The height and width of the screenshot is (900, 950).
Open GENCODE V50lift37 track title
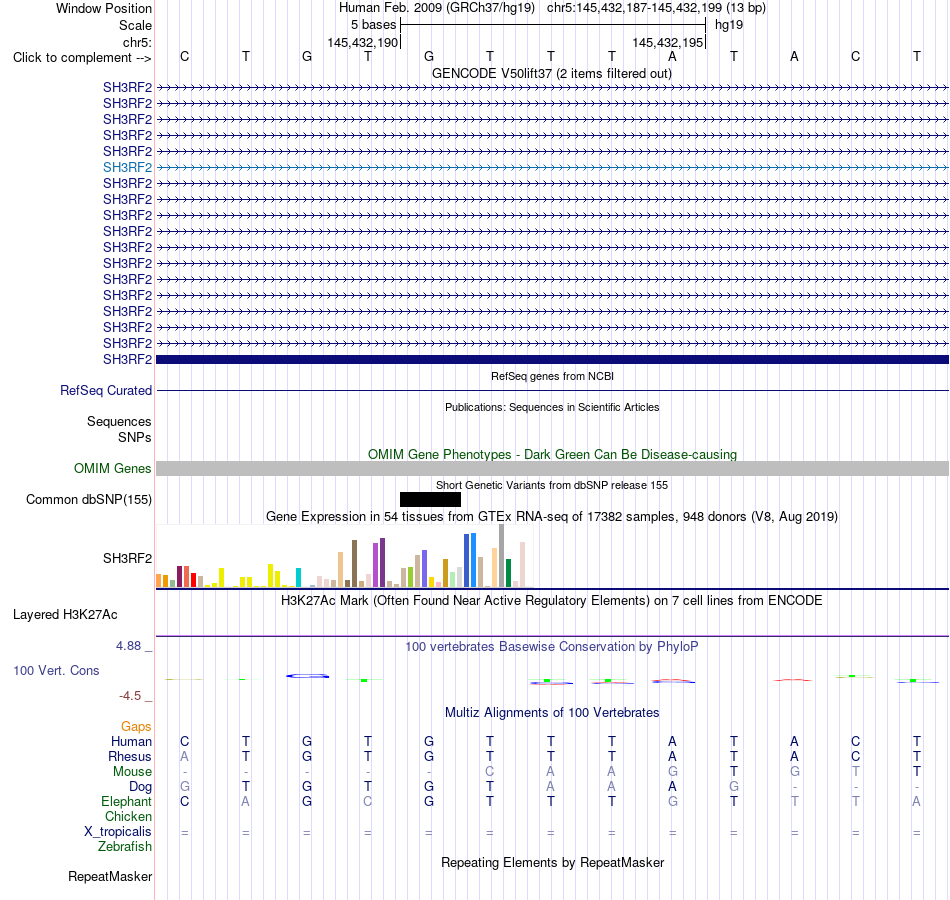(551, 73)
